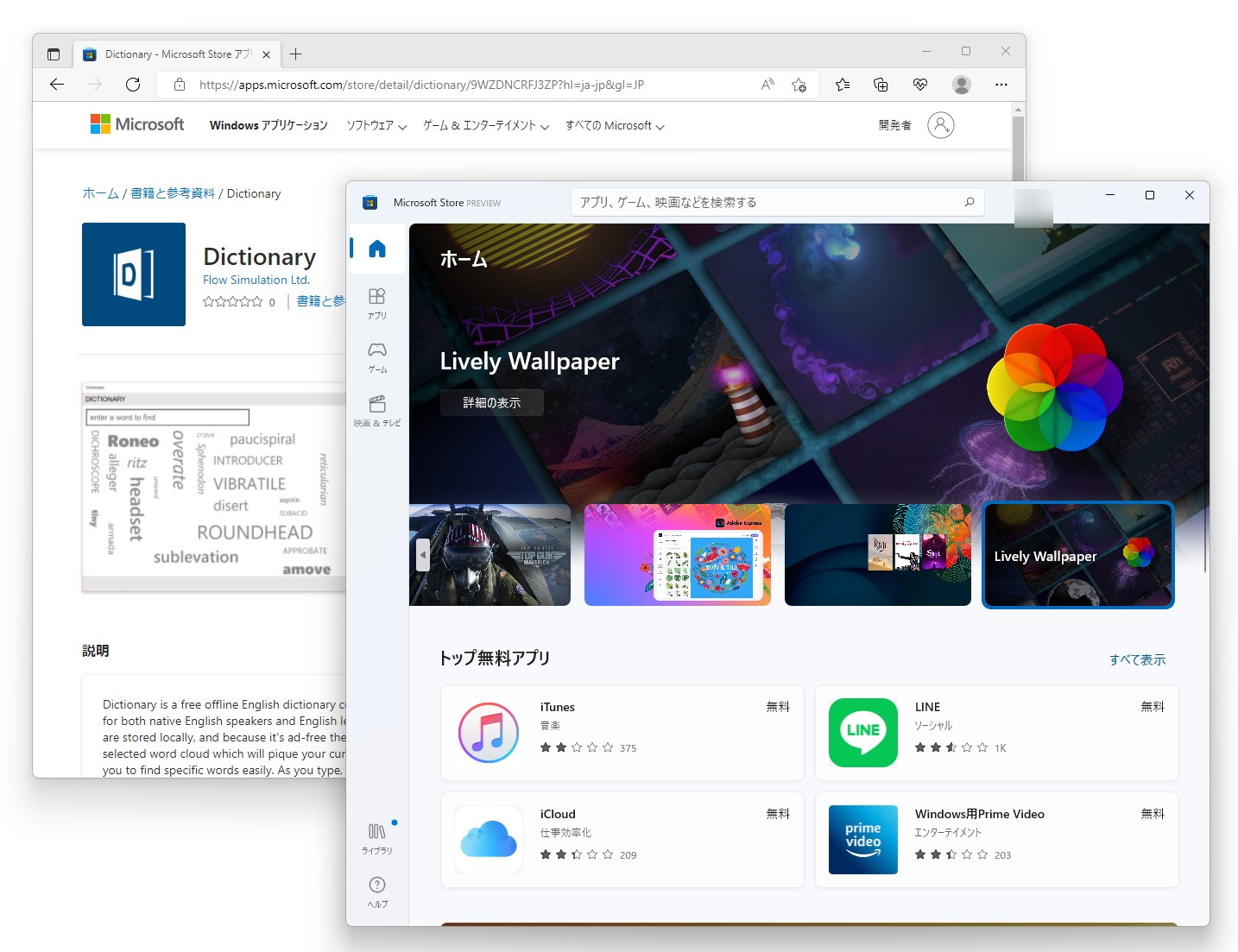Screen dimensions: 1238x952
Task: Toggle vertical tabs in Edge tab bar
Action: point(53,54)
